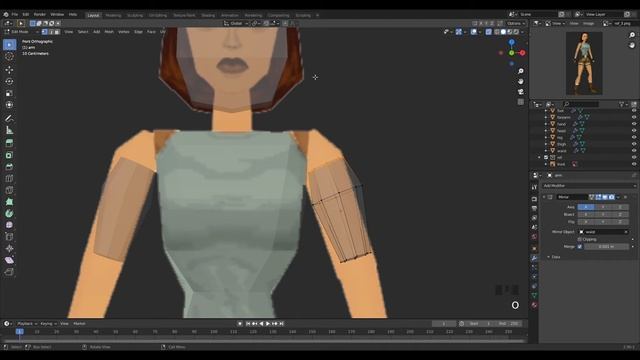The image size is (640, 360).
Task: Select the Shrink/Fatten tool
Action: [9, 249]
